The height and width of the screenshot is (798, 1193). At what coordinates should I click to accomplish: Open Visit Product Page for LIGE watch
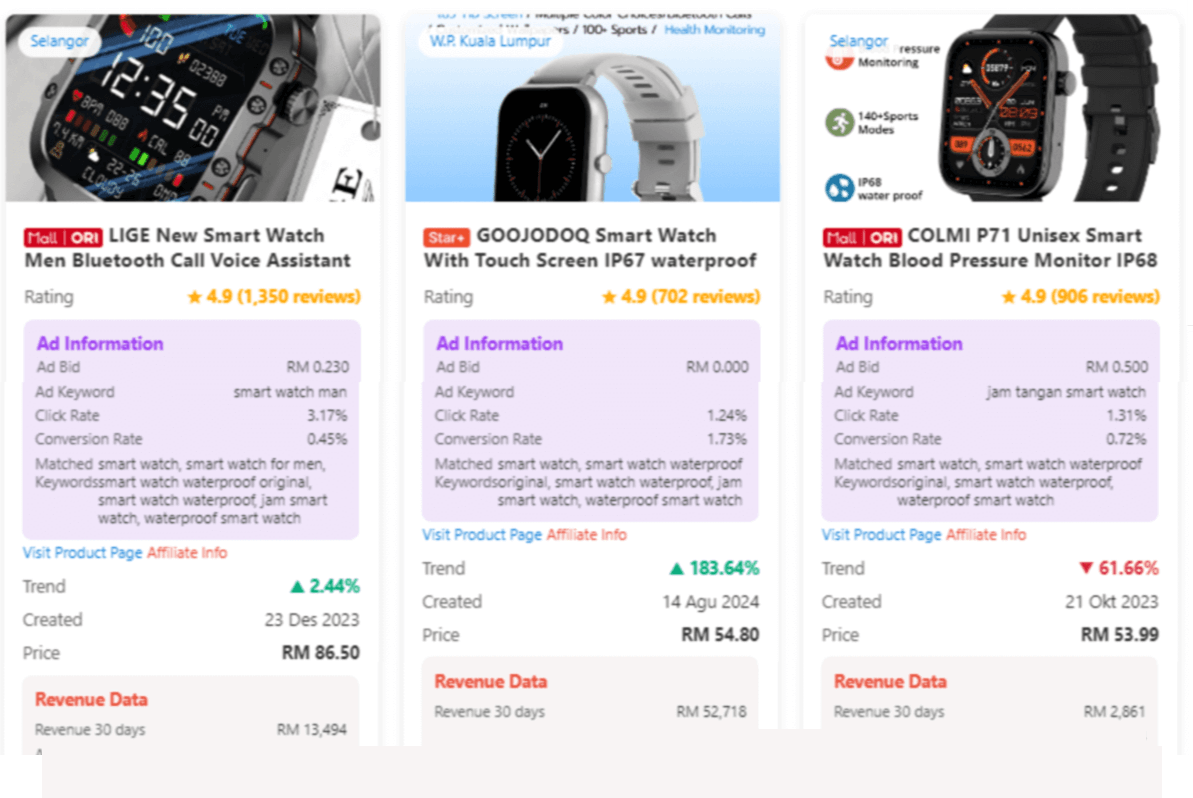point(83,553)
